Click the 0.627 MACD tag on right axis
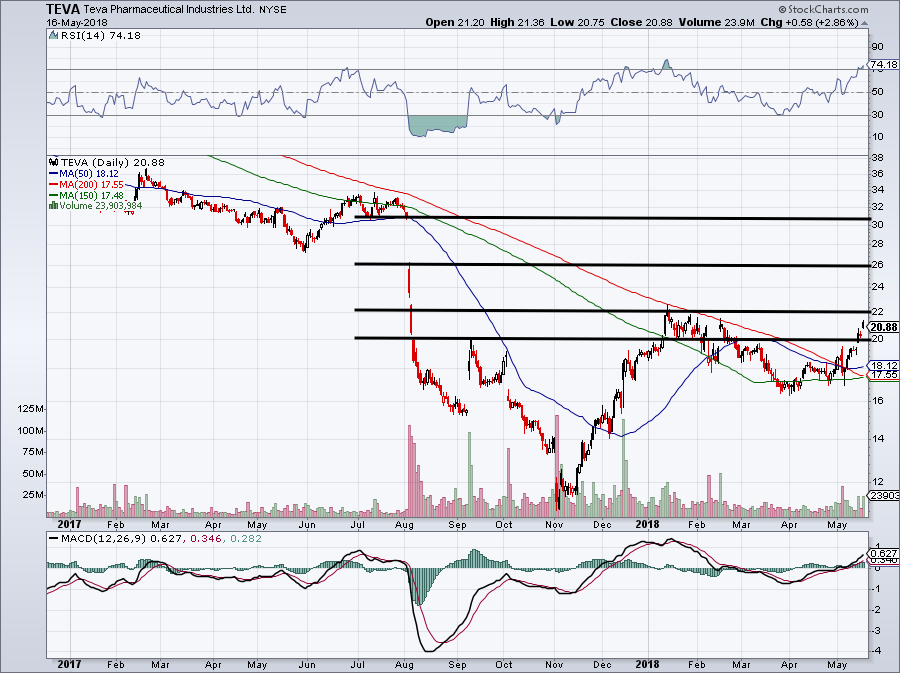 884,554
